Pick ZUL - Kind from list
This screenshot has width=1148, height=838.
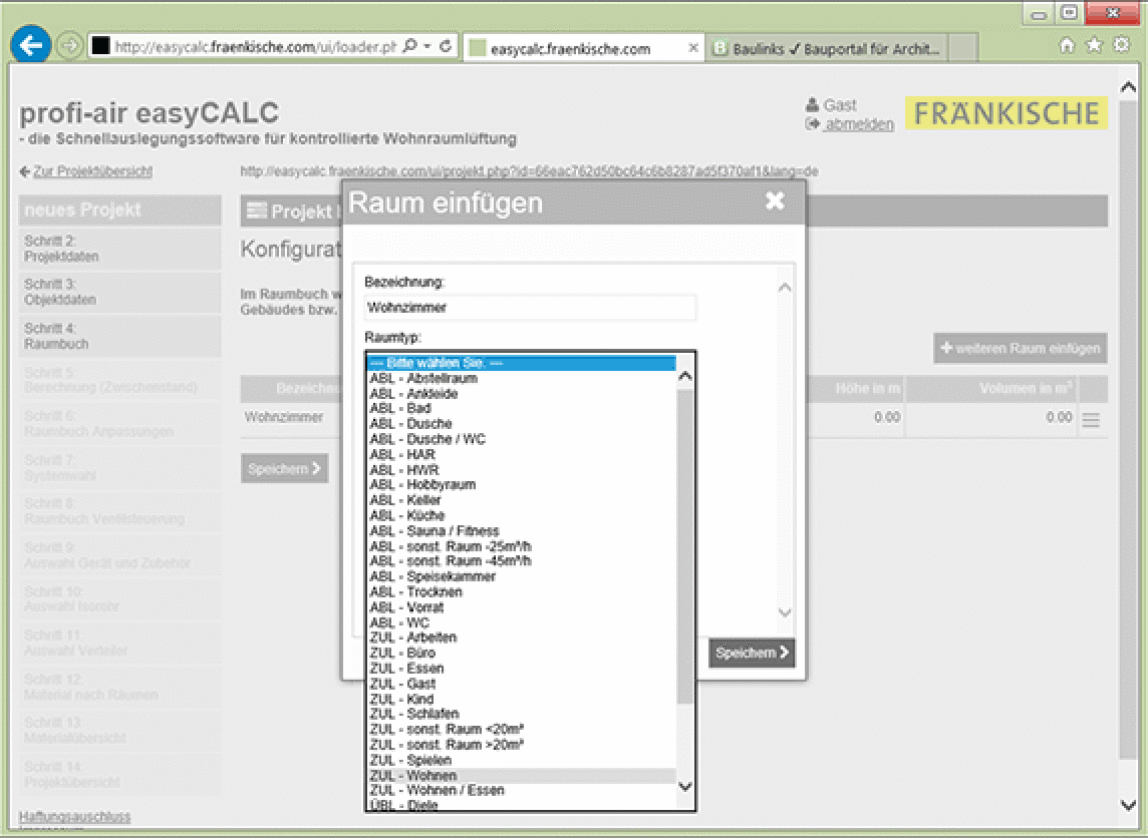point(521,699)
